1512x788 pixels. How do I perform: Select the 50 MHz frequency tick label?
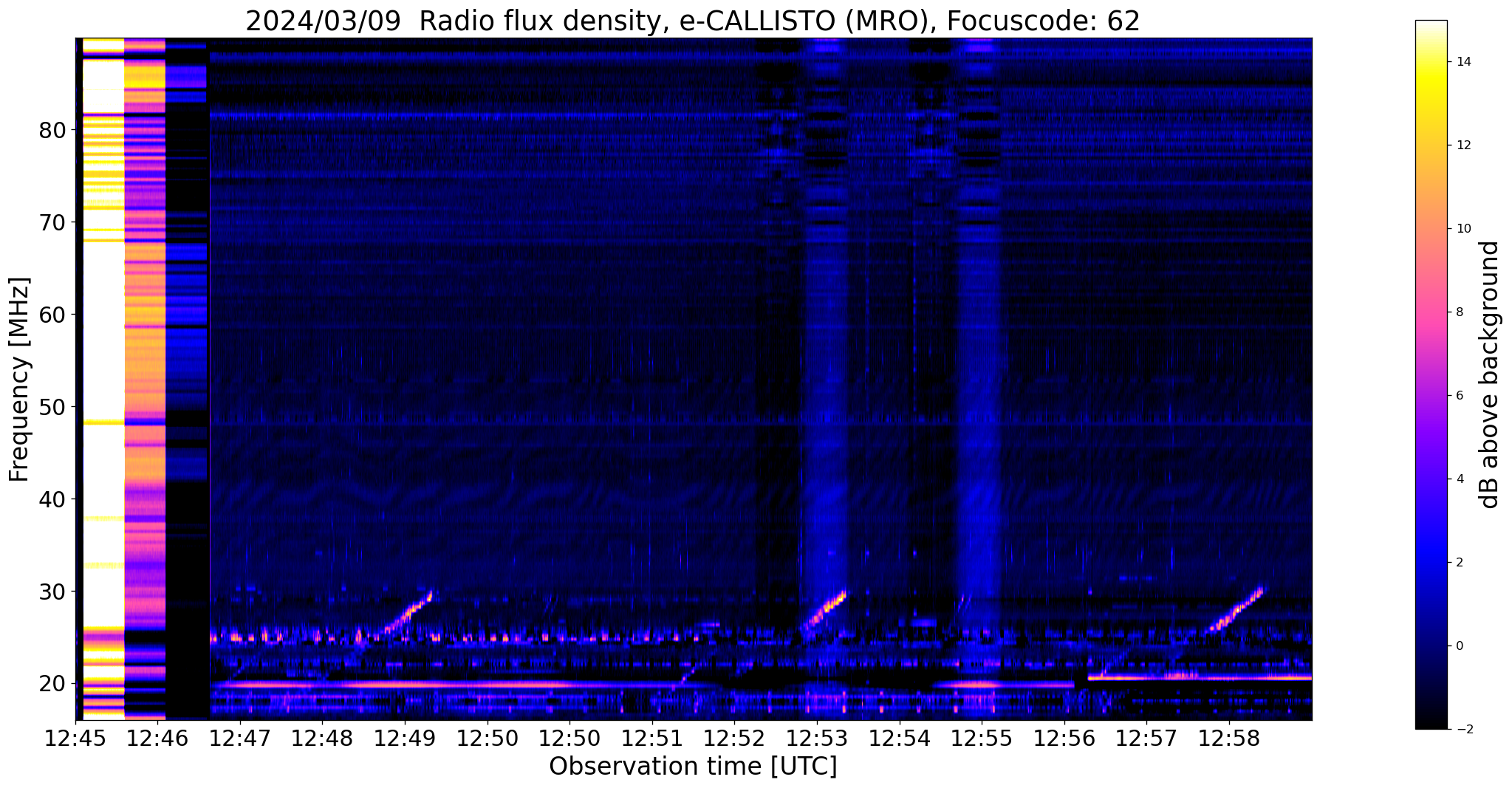click(52, 407)
